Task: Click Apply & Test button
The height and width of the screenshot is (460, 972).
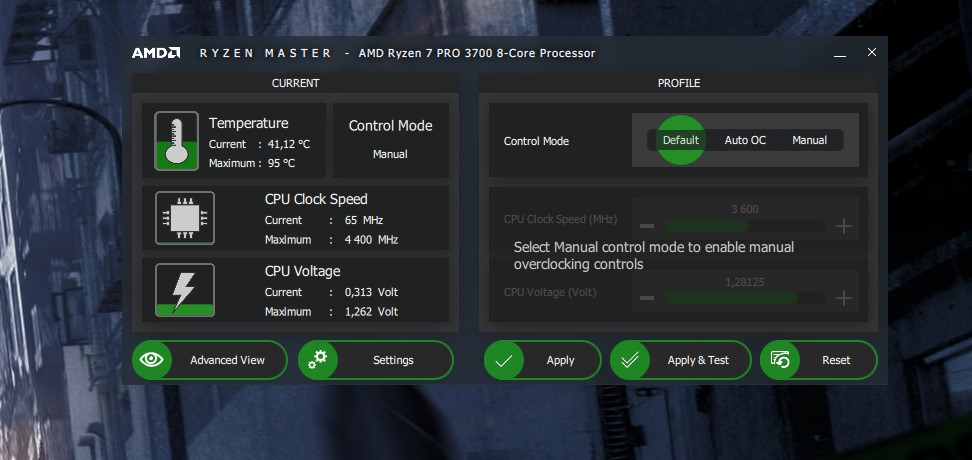Action: point(681,360)
